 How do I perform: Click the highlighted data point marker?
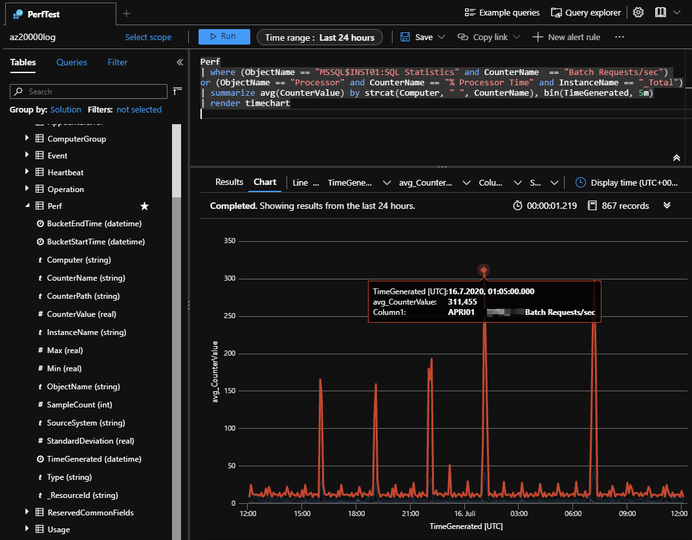(484, 270)
